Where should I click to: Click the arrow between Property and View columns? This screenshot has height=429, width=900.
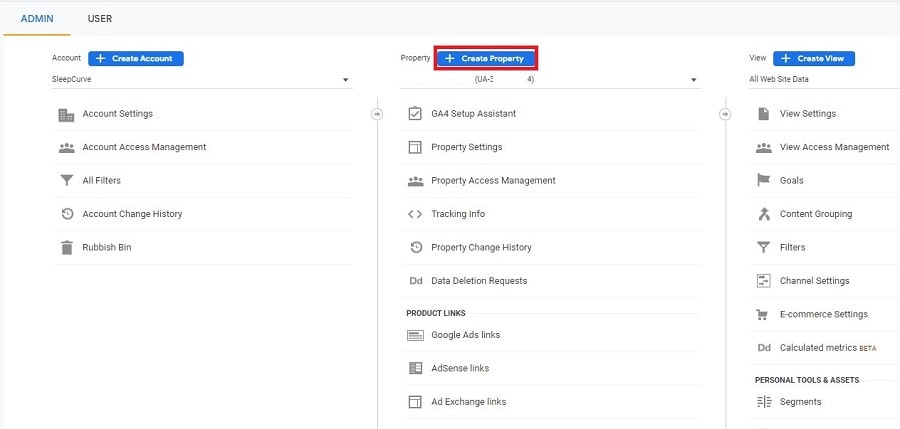(x=725, y=114)
